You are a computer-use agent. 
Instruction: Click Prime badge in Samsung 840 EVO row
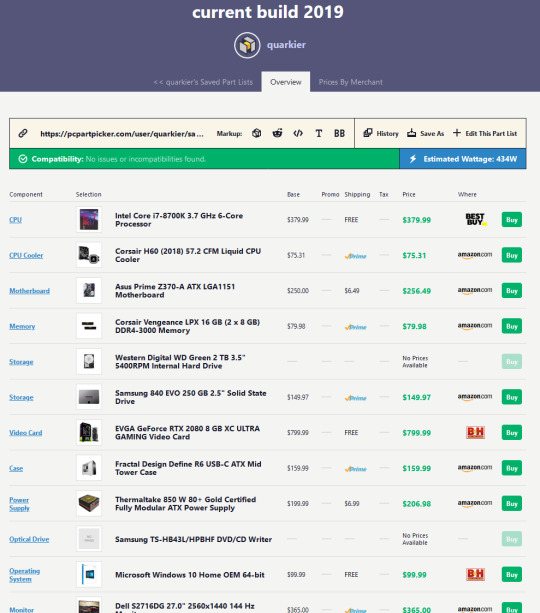pos(355,398)
